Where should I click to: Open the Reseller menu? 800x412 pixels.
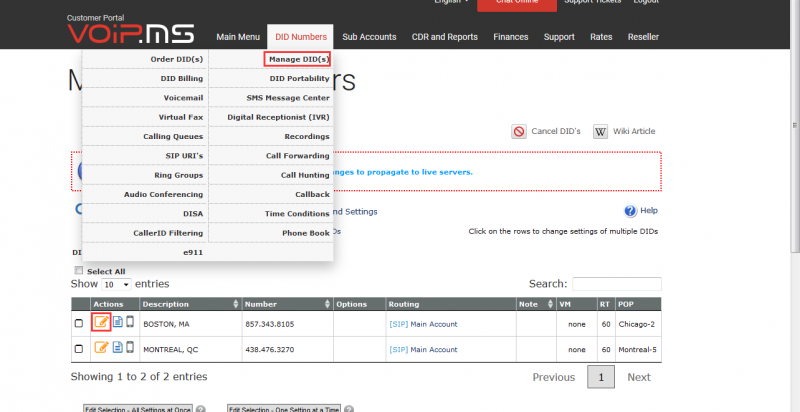pyautogui.click(x=643, y=37)
